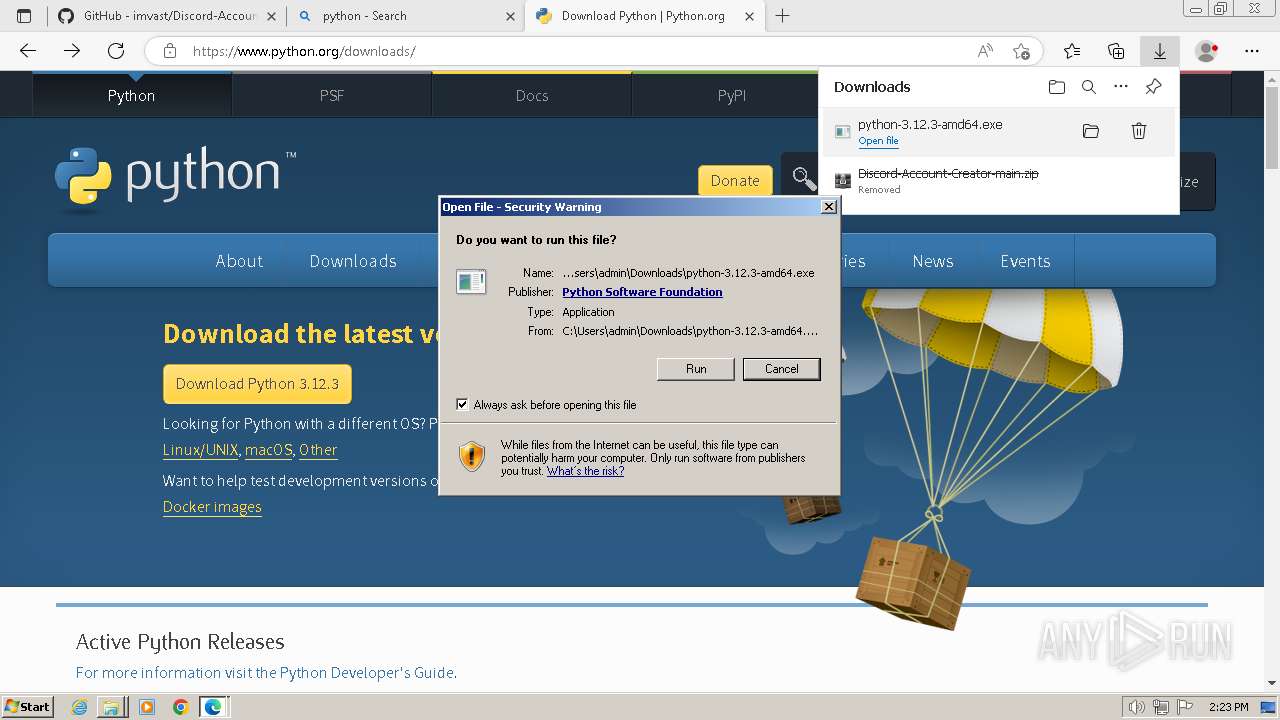The width and height of the screenshot is (1280, 720).
Task: Close the Security Warning dialog with X
Action: pos(828,207)
